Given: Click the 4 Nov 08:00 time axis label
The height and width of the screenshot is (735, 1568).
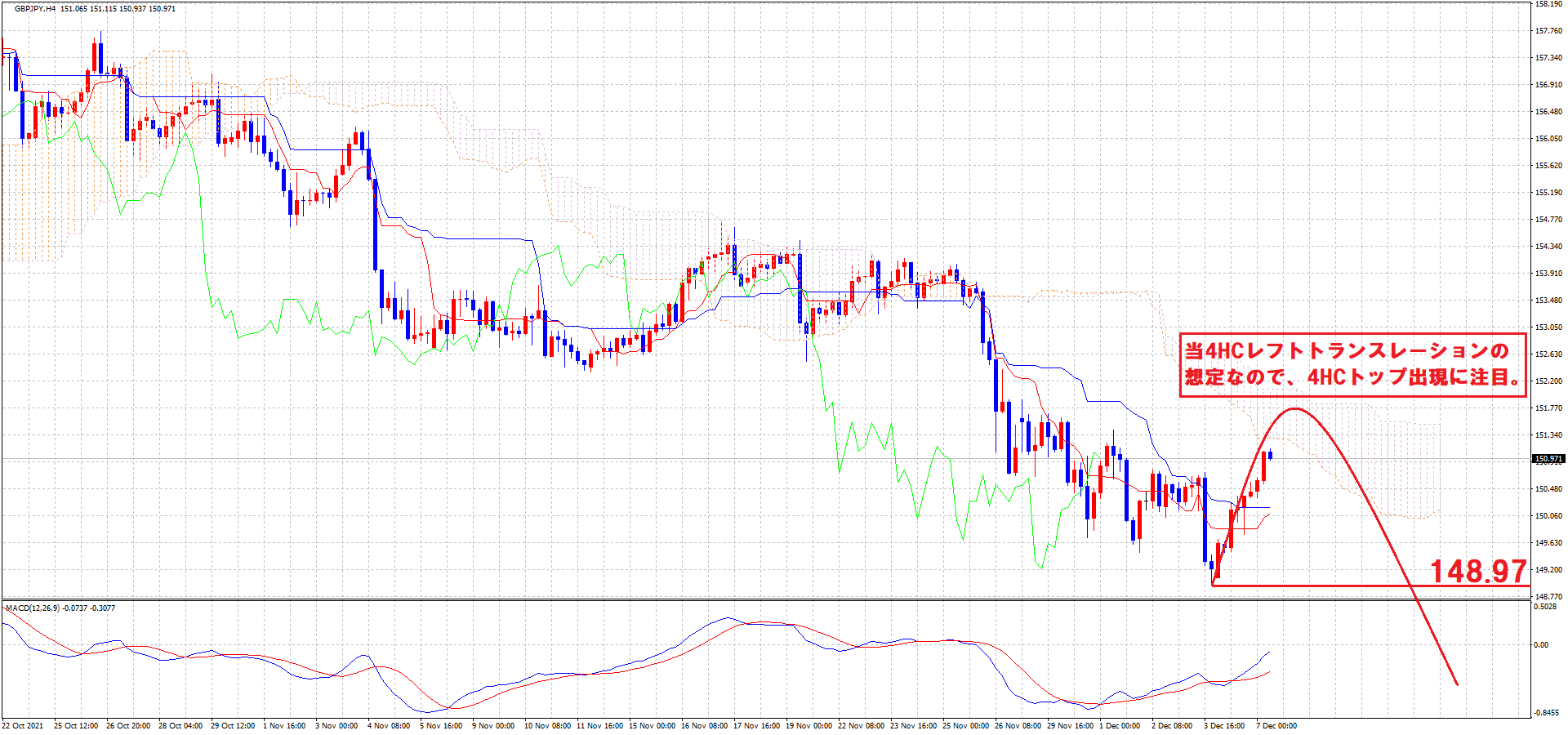Looking at the screenshot, I should coord(389,726).
